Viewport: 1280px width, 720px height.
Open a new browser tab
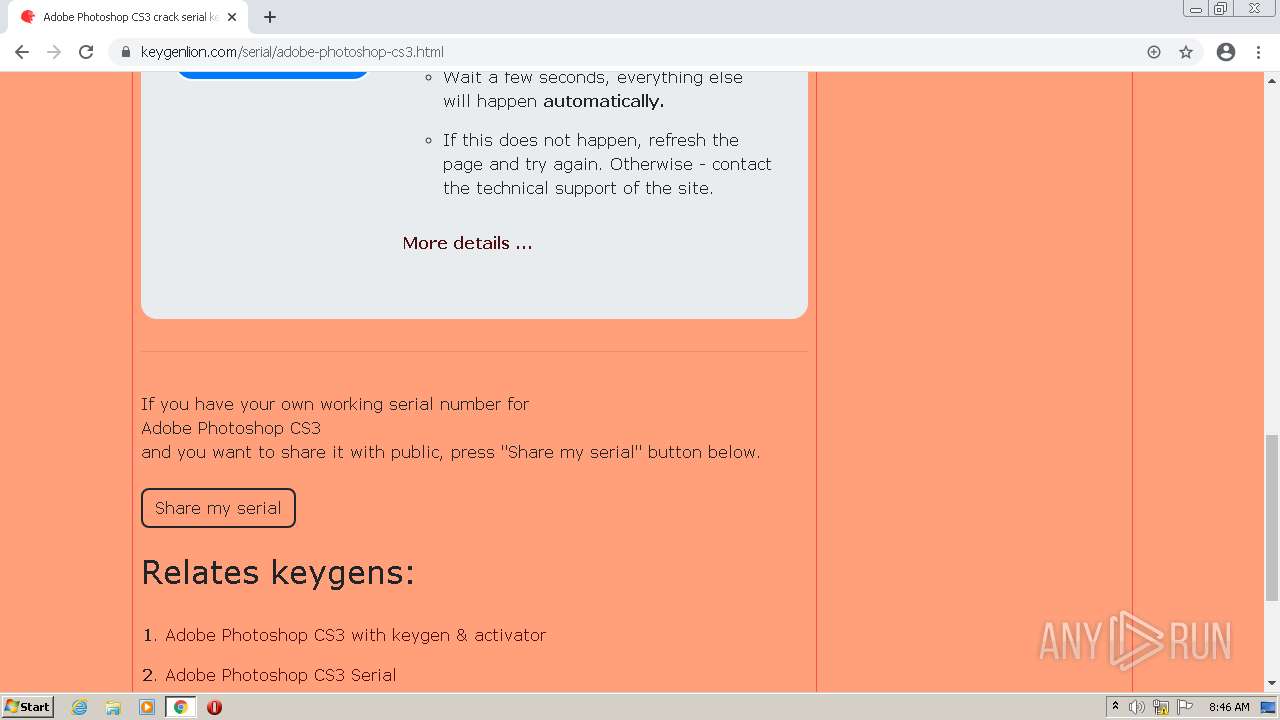(x=270, y=17)
